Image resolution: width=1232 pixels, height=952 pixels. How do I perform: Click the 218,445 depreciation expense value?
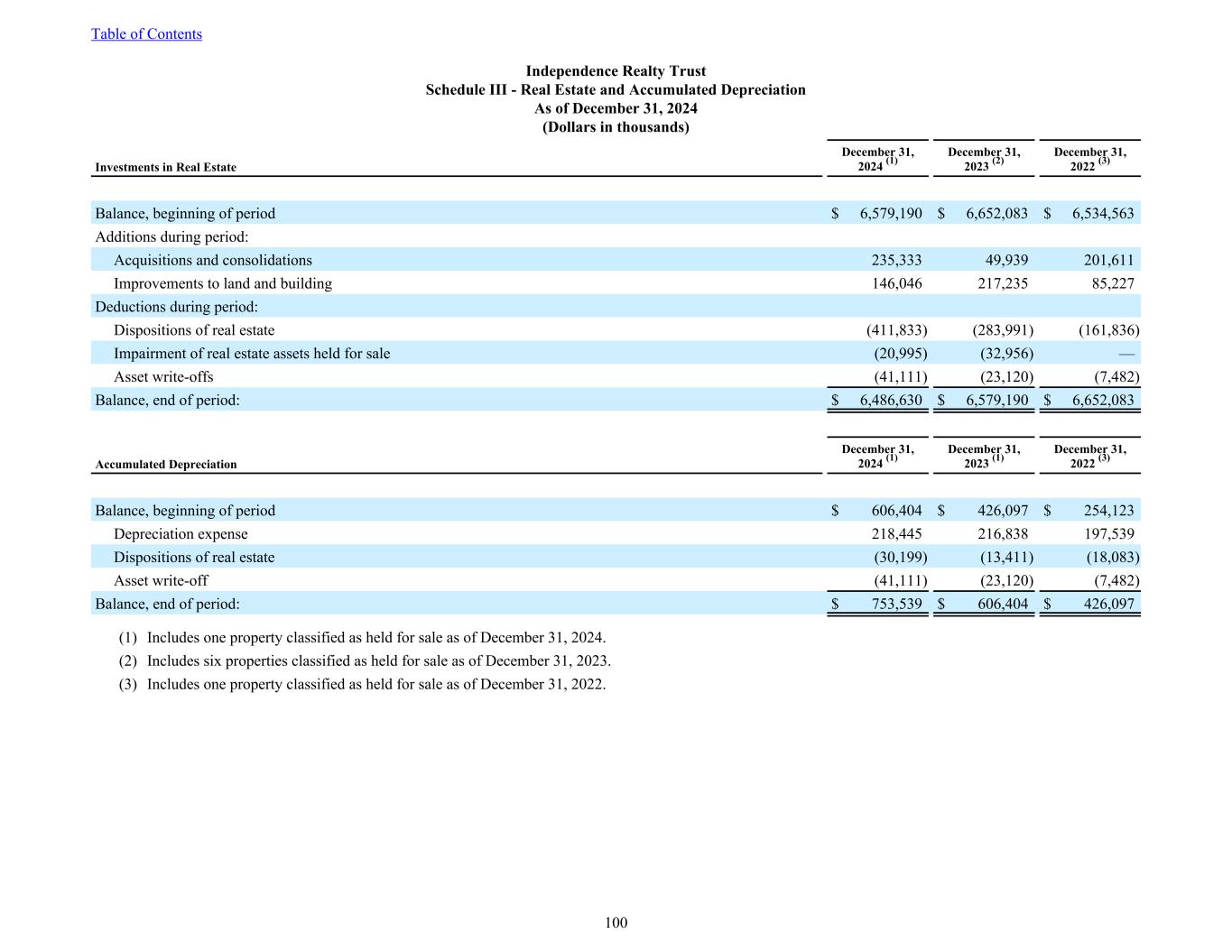pos(896,534)
